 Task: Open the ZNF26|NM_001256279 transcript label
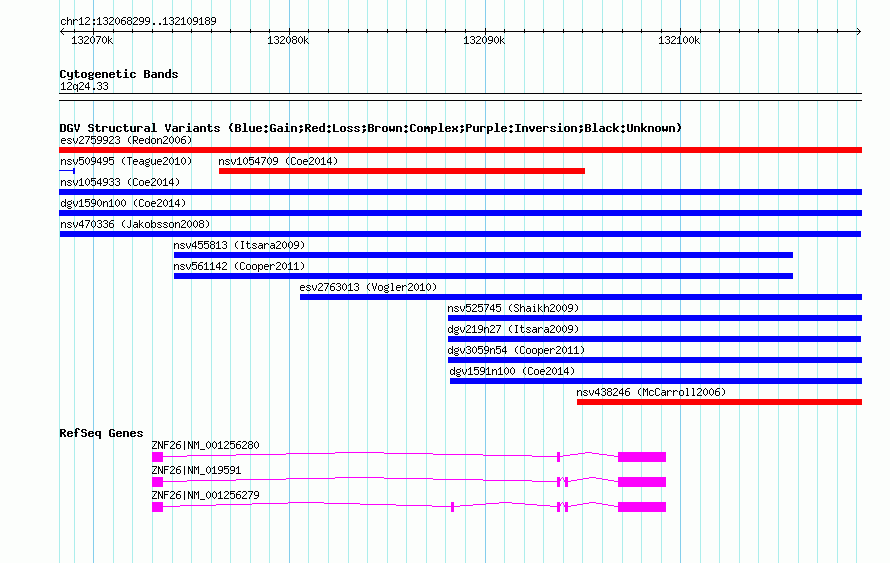205,495
